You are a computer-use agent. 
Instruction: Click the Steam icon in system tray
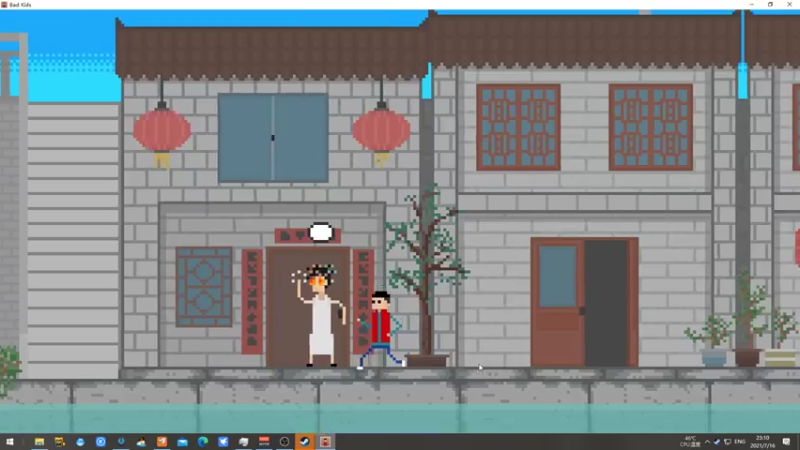[x=717, y=442]
